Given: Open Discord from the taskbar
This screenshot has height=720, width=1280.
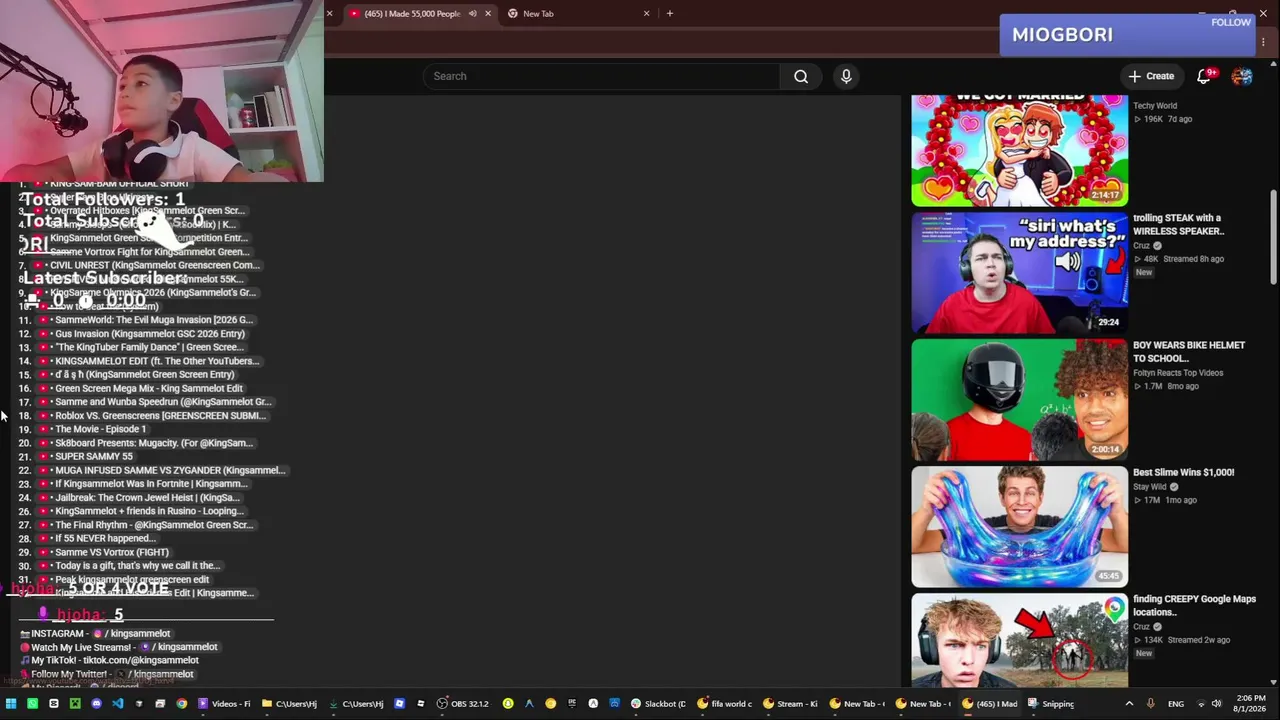Looking at the screenshot, I should tap(96, 704).
